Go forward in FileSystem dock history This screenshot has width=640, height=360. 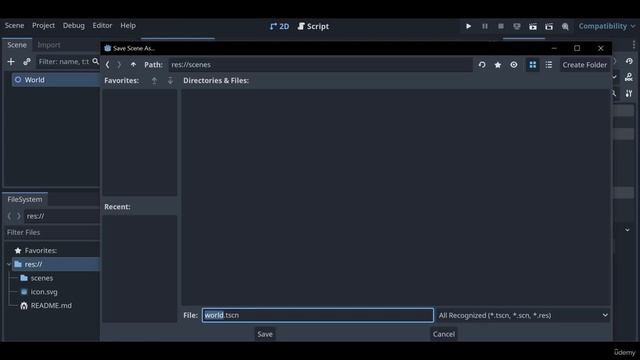pos(18,216)
